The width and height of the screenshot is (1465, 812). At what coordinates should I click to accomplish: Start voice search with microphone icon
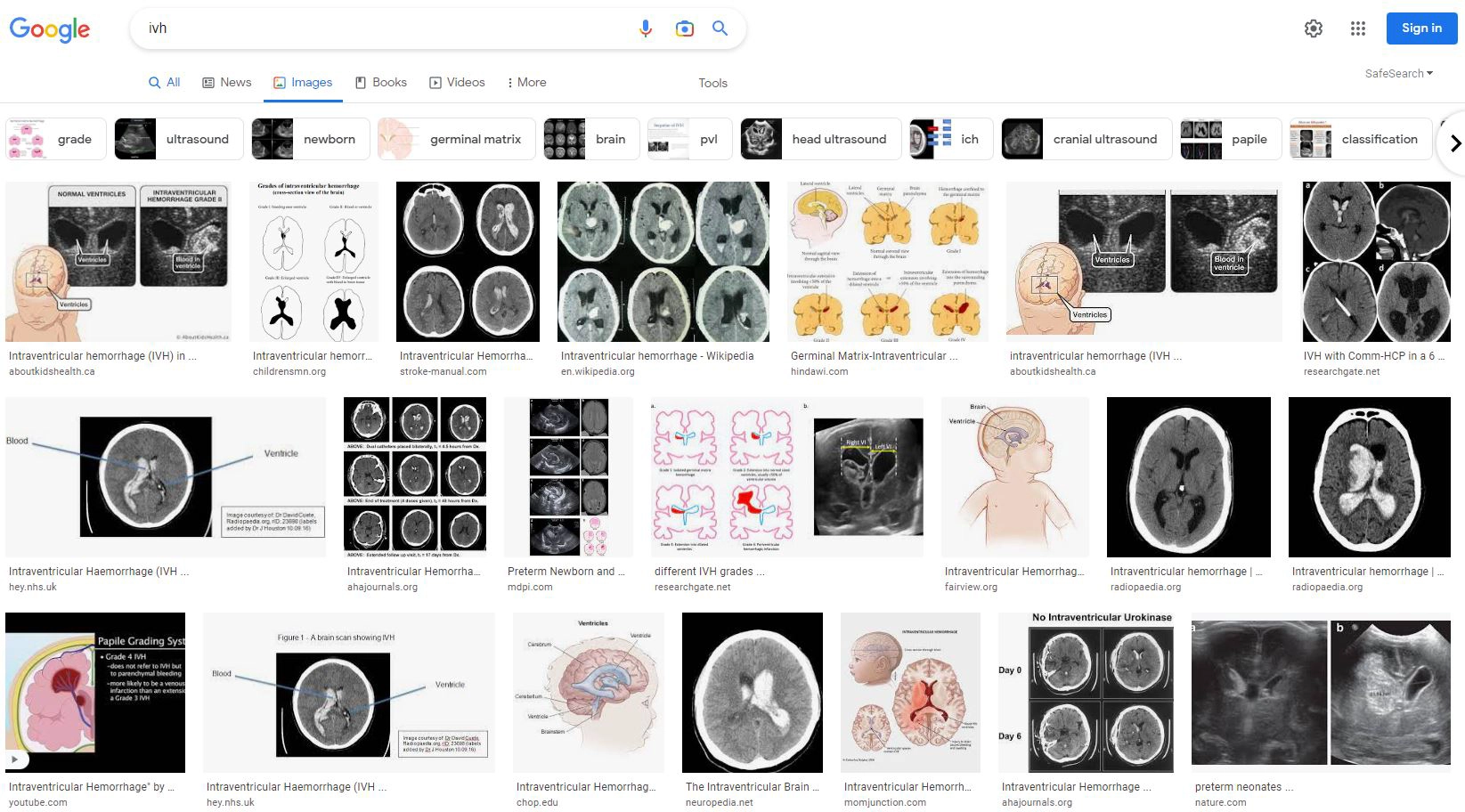click(x=646, y=28)
